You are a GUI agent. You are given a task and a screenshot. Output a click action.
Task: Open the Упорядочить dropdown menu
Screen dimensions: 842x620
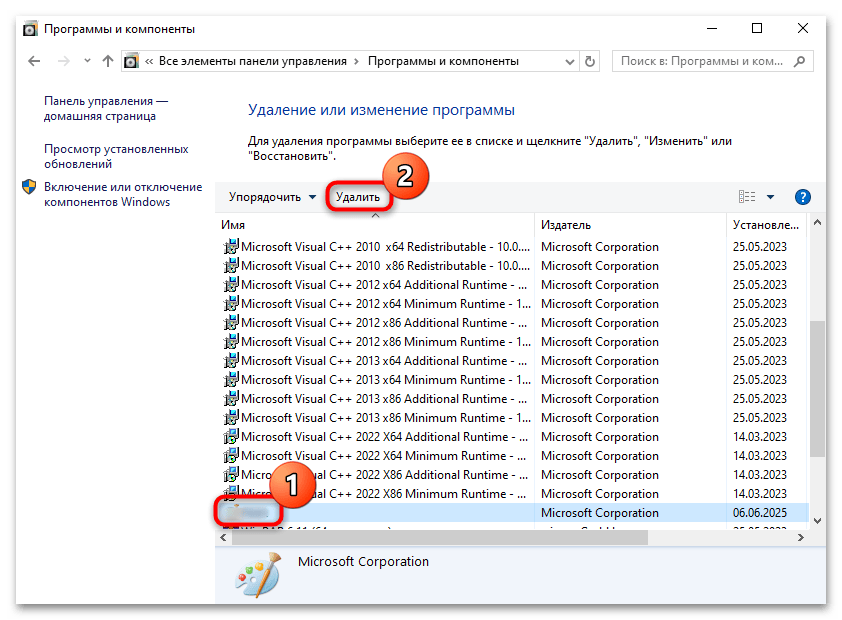point(272,197)
